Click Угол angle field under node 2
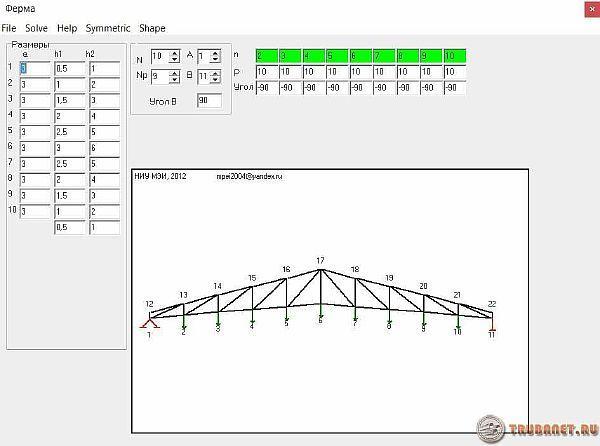The height and width of the screenshot is (446, 600). click(267, 88)
